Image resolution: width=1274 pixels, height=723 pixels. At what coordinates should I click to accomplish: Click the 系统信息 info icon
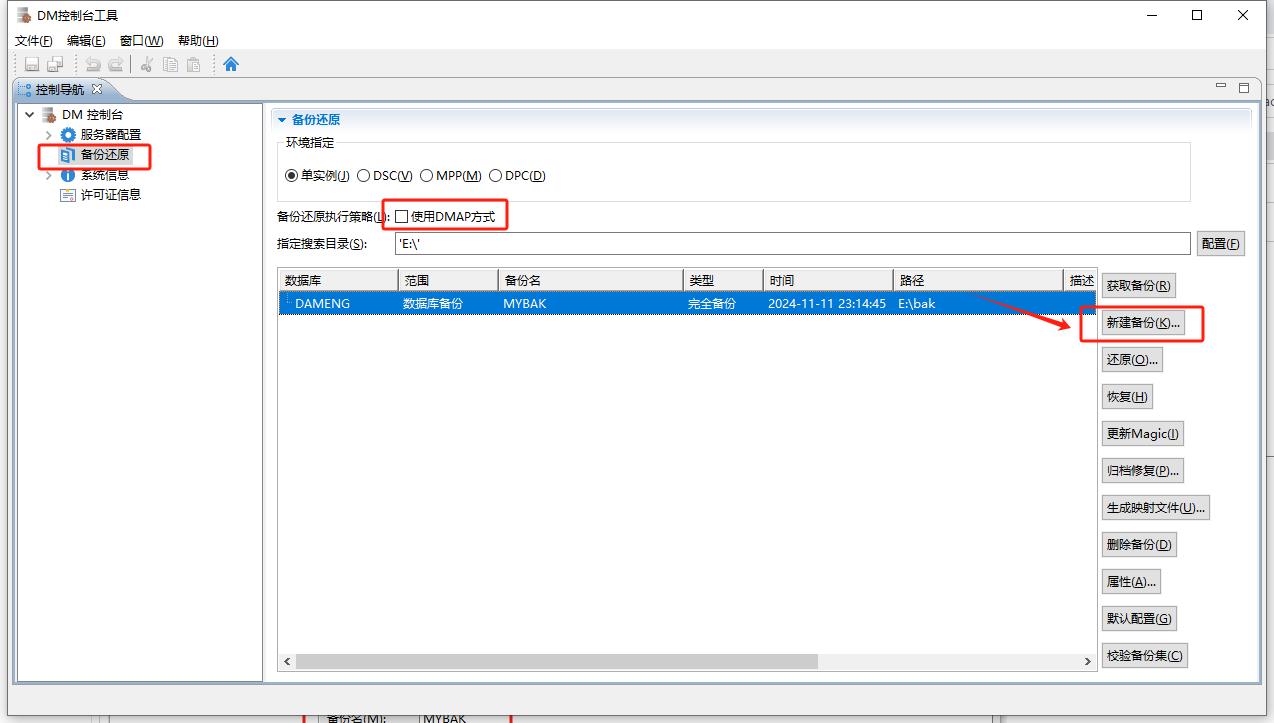tap(68, 175)
